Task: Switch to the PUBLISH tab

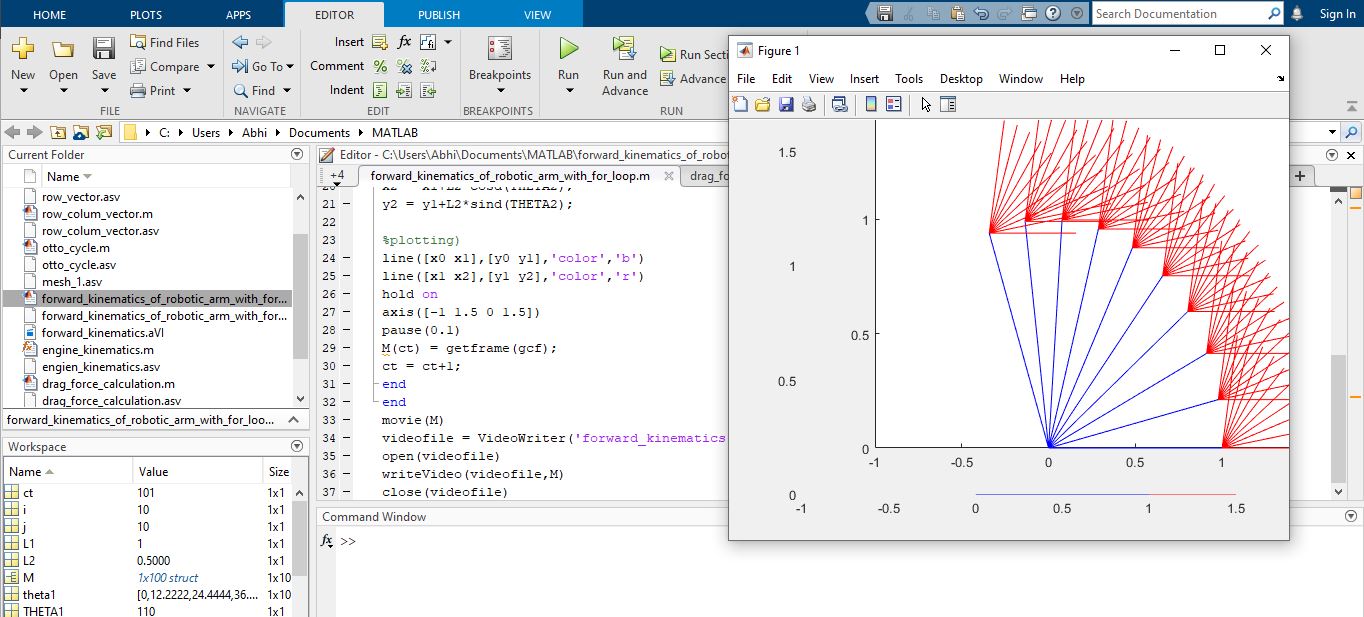Action: [x=438, y=15]
